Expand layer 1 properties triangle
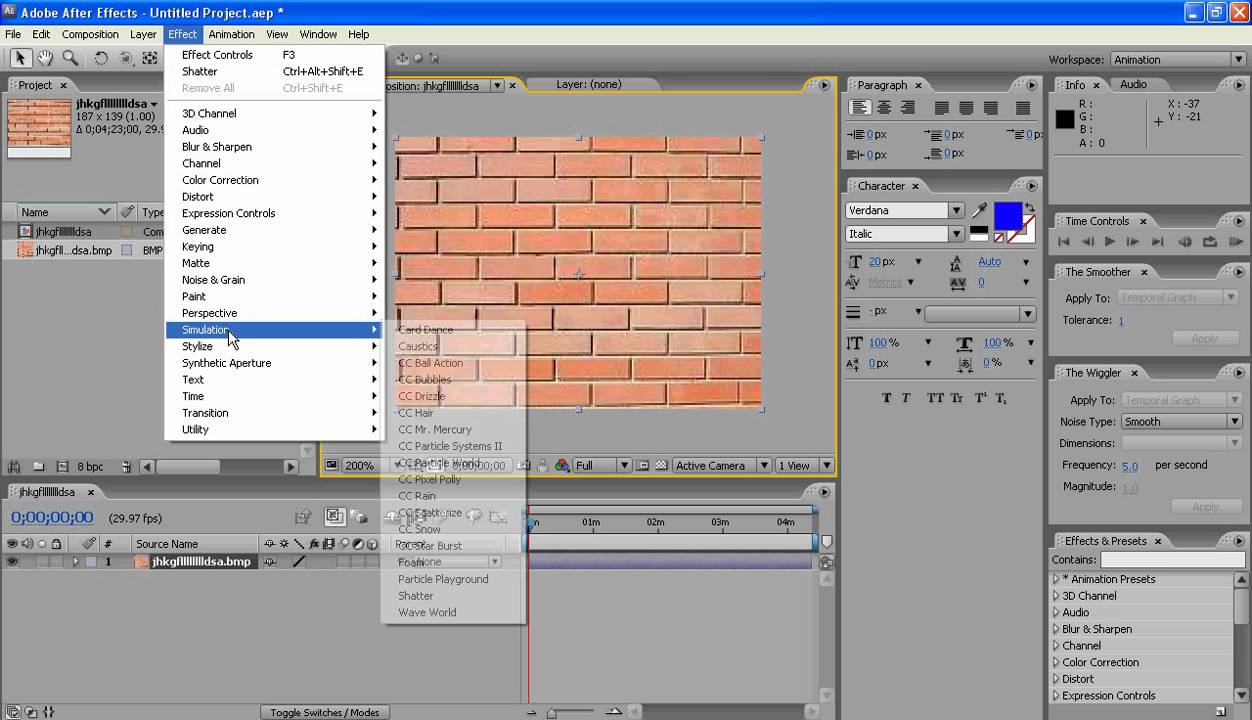Viewport: 1252px width, 720px height. [x=75, y=562]
